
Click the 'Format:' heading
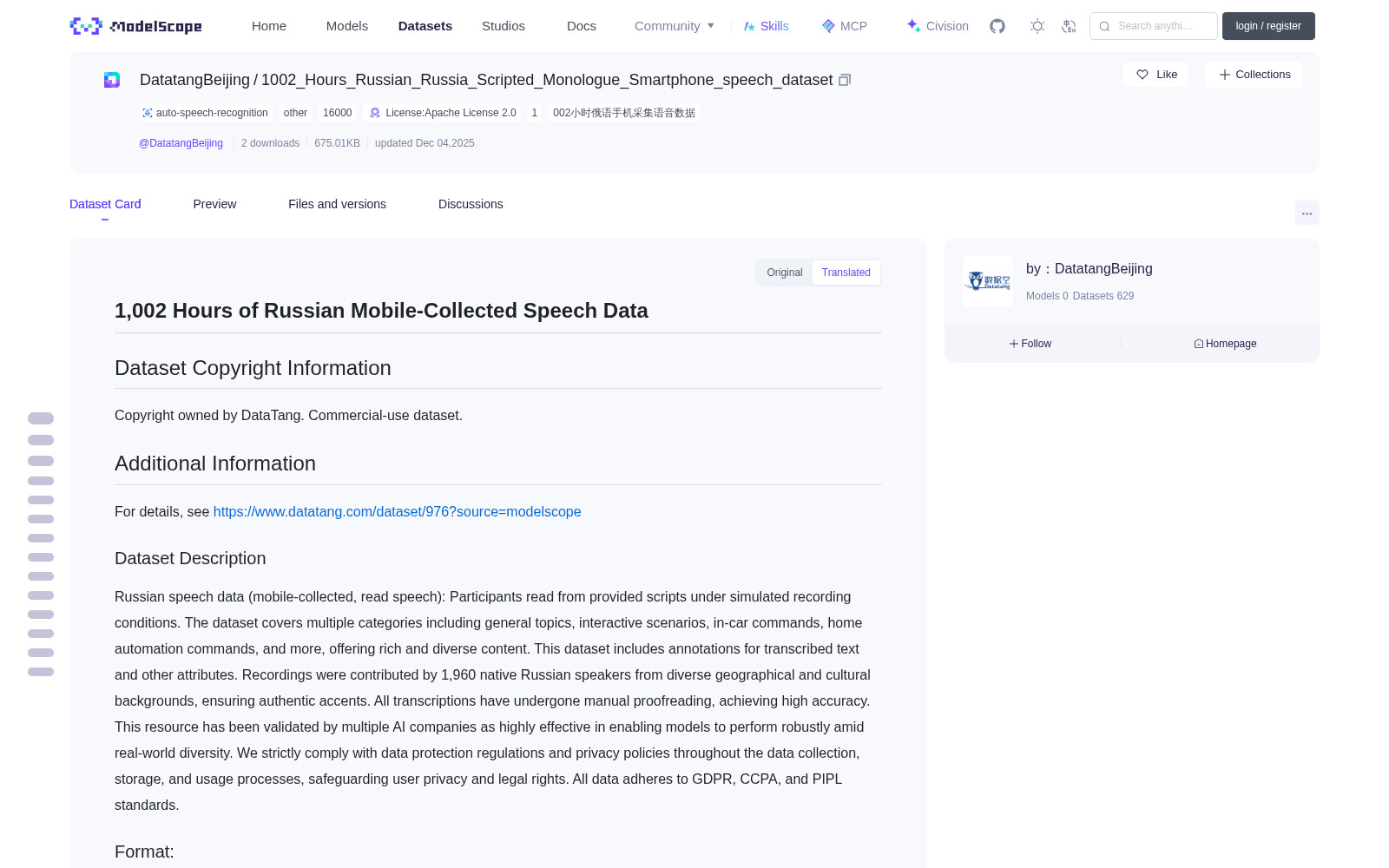pos(144,852)
